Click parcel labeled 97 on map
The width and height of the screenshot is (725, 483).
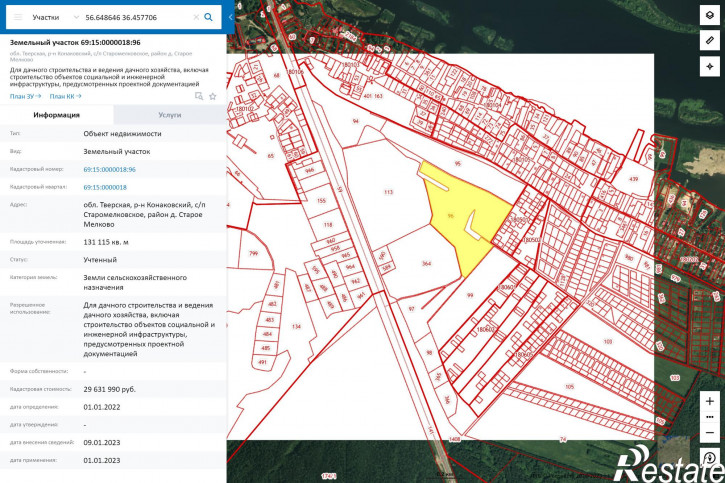tap(412, 309)
